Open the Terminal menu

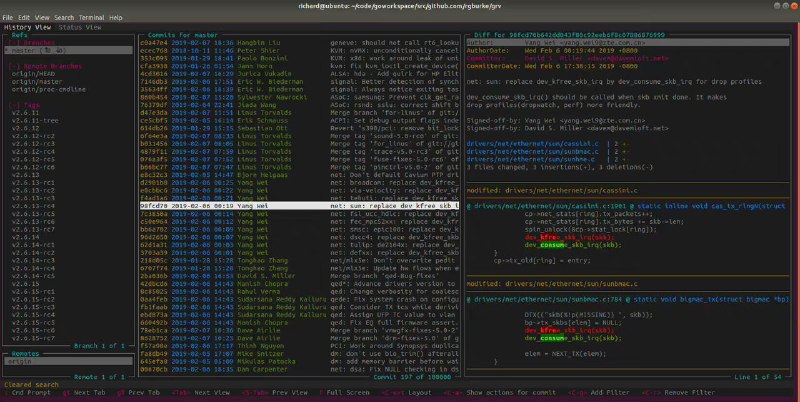[94, 17]
